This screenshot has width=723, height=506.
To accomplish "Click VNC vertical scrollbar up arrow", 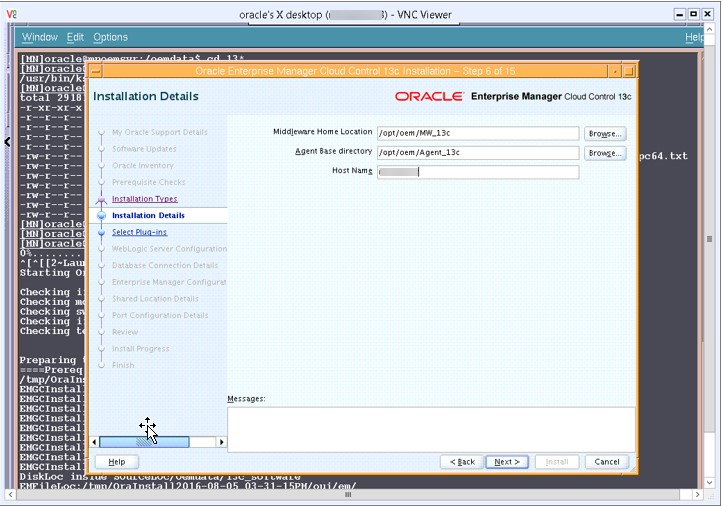I will [x=710, y=30].
